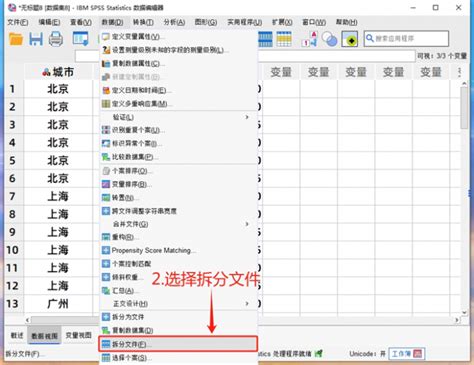Click the status bar workbook icon

[417, 353]
